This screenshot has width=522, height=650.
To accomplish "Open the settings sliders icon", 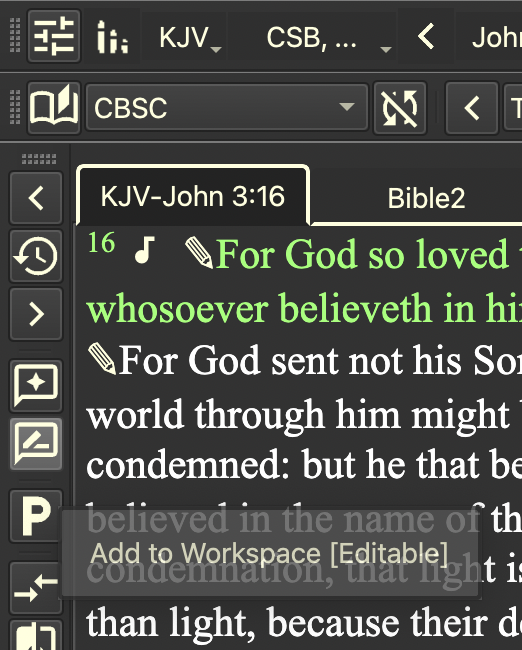I will [x=54, y=36].
